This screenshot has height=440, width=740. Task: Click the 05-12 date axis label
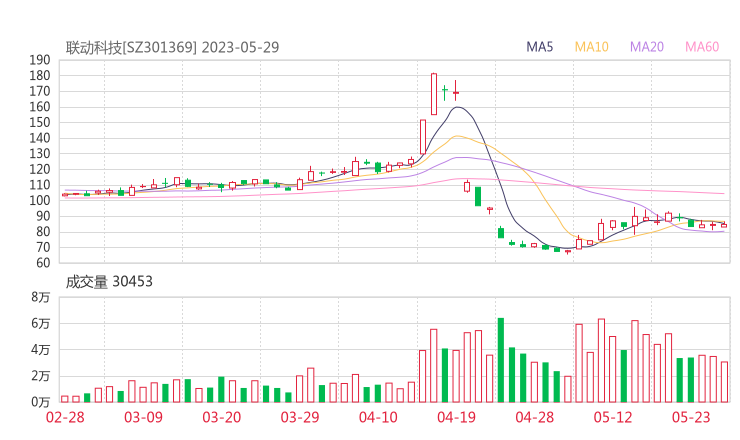(x=613, y=417)
